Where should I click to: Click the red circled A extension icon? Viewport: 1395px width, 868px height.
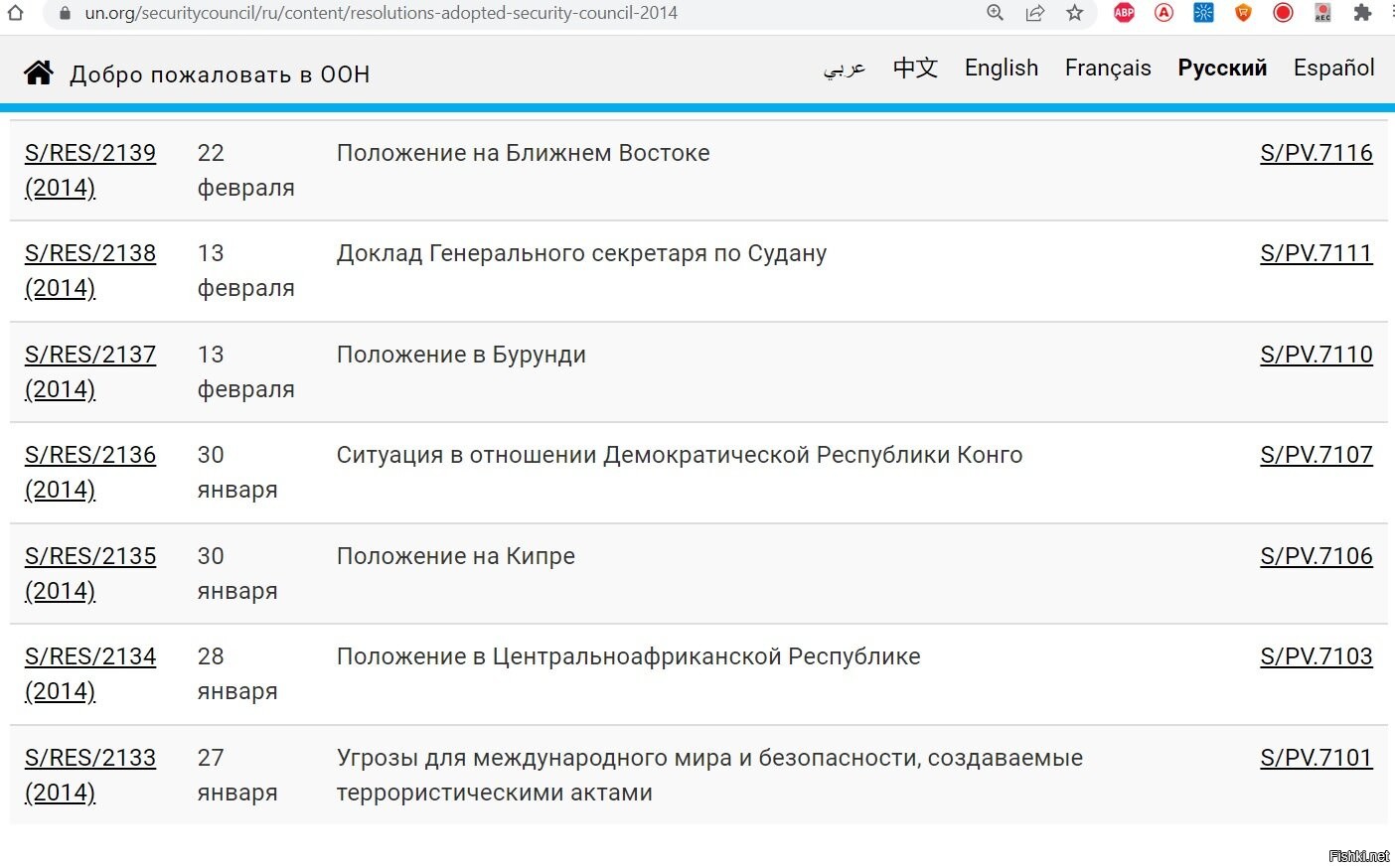[1163, 13]
